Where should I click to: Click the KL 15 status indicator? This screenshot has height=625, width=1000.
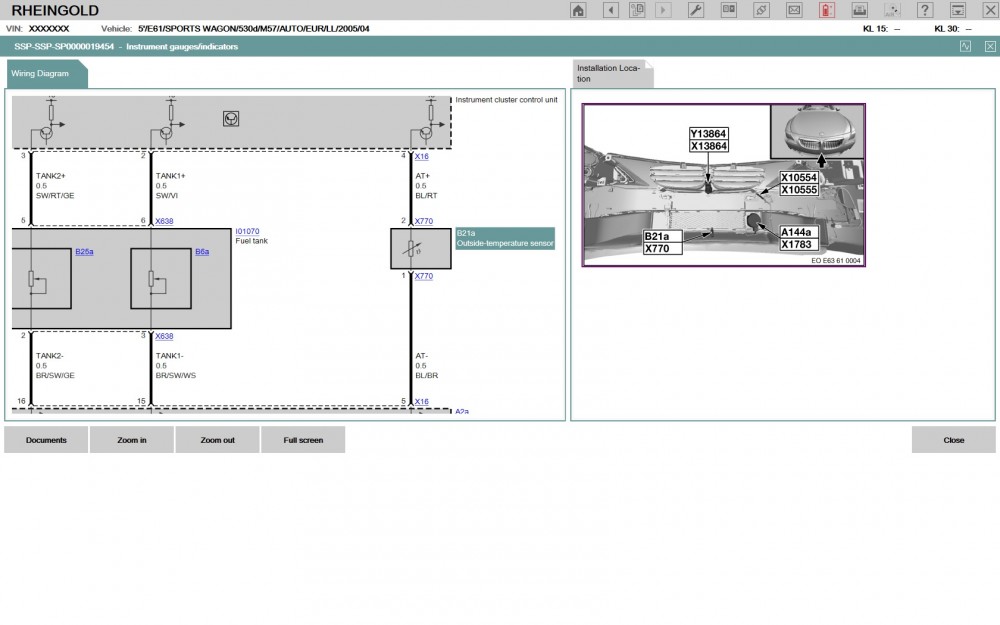[x=881, y=29]
